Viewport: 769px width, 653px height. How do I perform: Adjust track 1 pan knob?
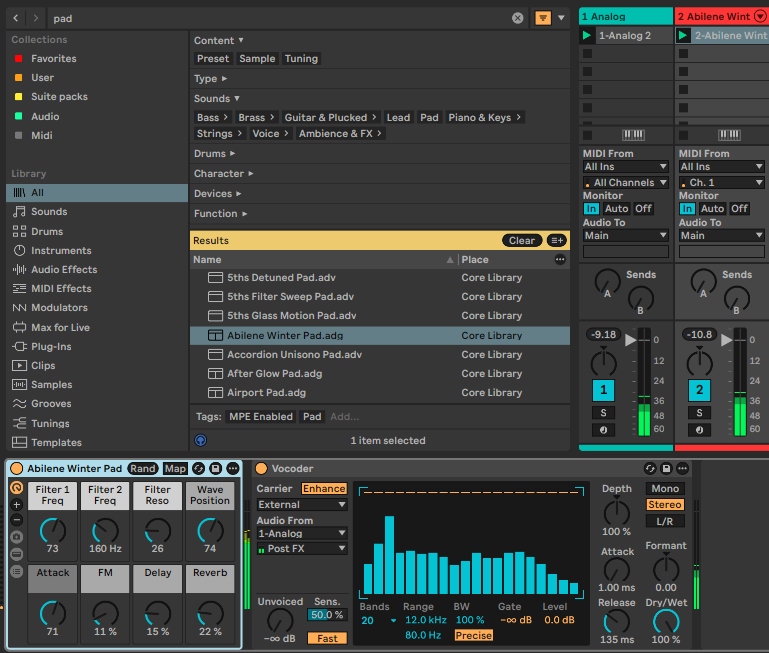click(603, 362)
